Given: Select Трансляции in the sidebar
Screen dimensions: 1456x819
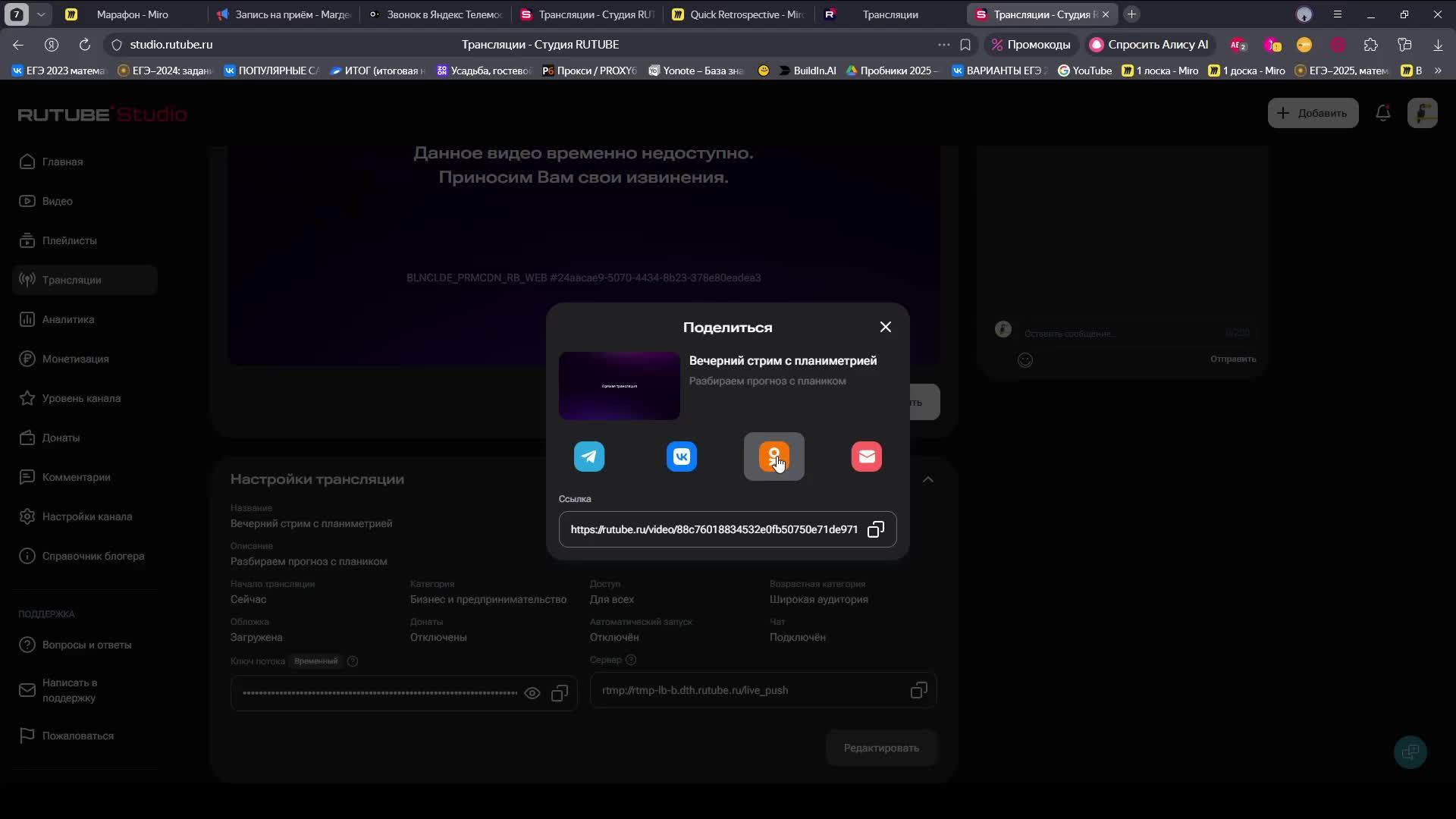Looking at the screenshot, I should point(85,280).
